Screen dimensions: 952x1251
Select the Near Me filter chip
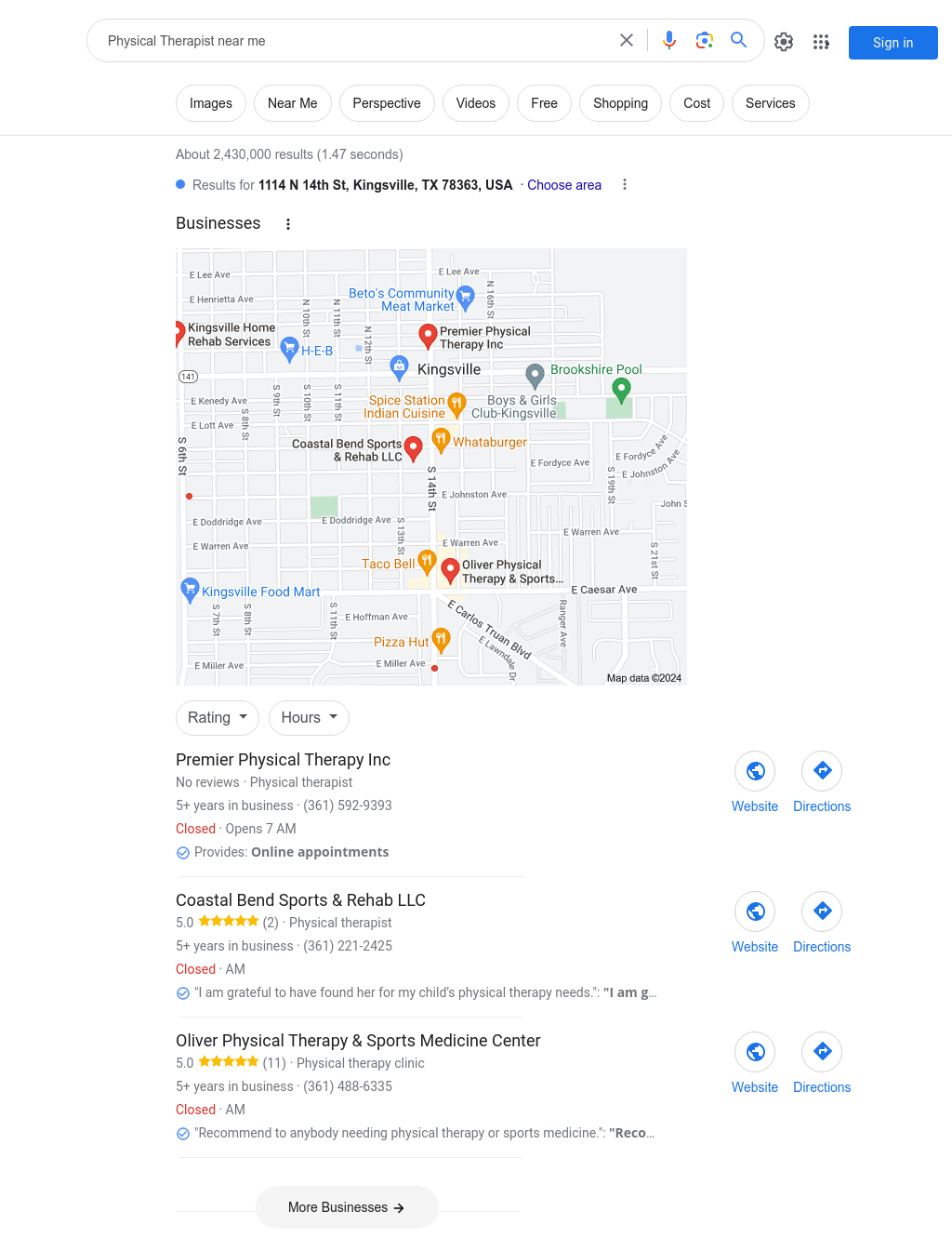coord(293,103)
